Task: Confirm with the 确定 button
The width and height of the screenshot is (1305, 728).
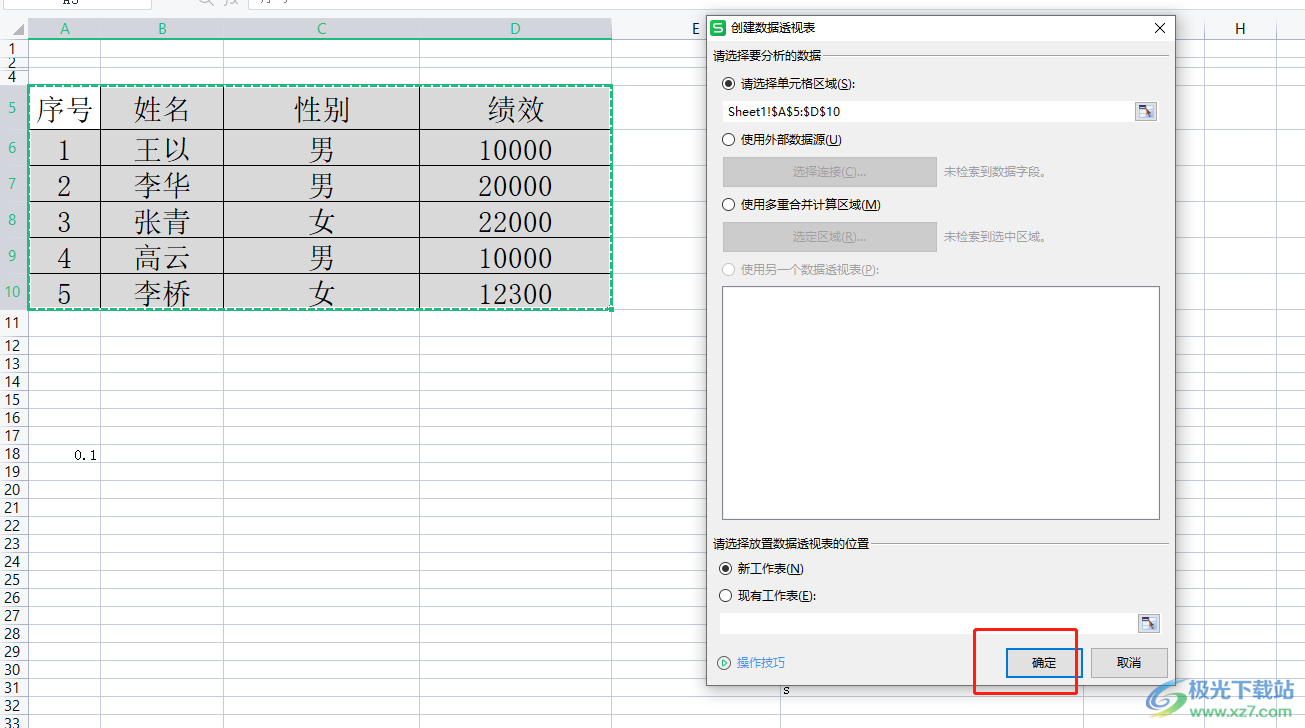Action: (x=1044, y=662)
